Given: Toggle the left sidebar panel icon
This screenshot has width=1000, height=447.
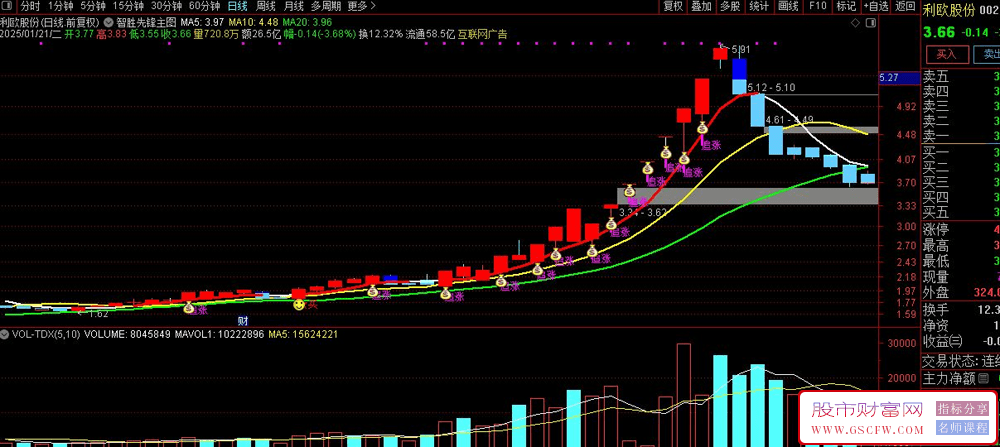Looking at the screenshot, I should tap(7, 7).
